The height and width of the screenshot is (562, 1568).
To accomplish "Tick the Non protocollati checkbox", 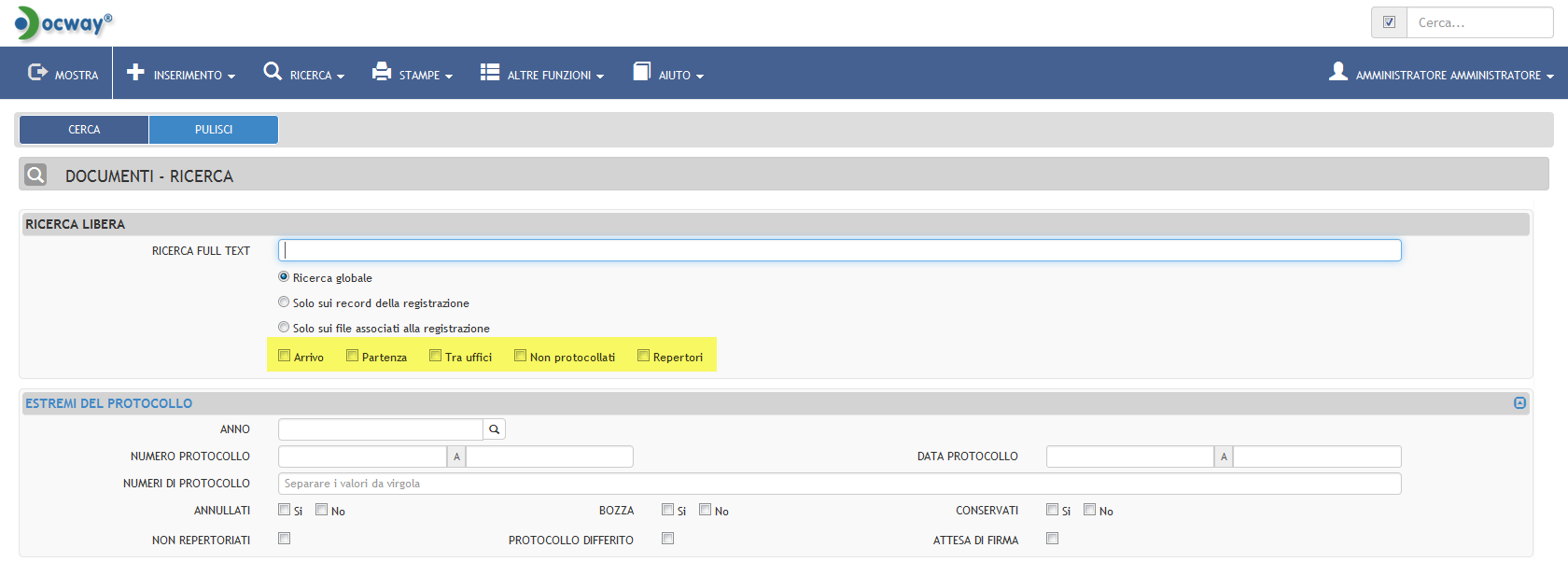I will pyautogui.click(x=521, y=356).
